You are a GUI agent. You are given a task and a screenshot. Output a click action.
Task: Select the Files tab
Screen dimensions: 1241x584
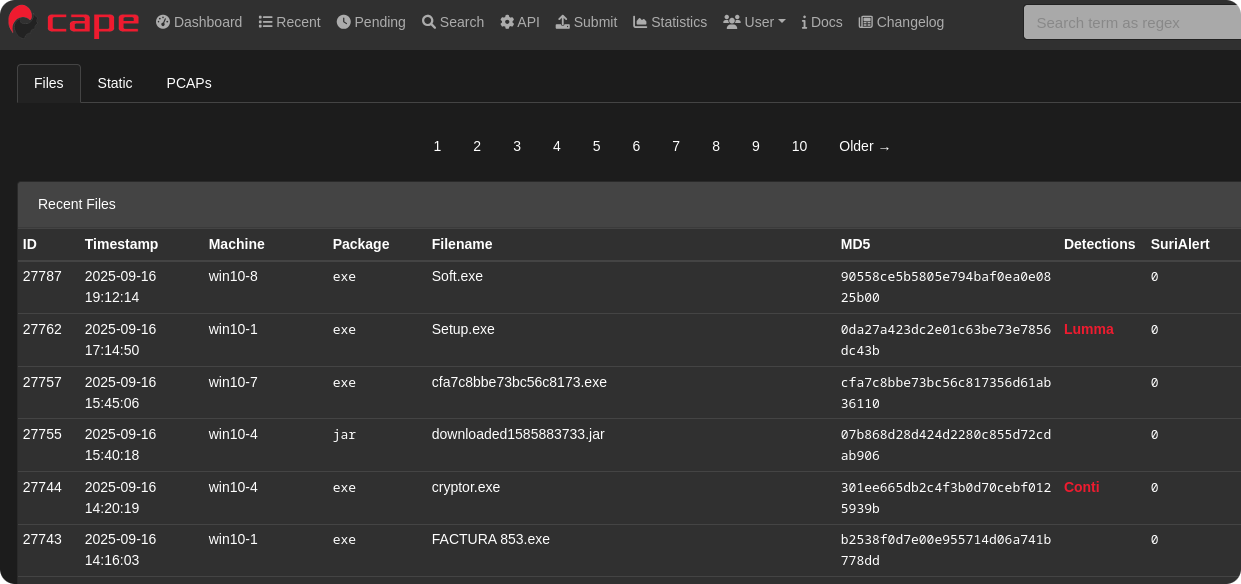tap(49, 83)
